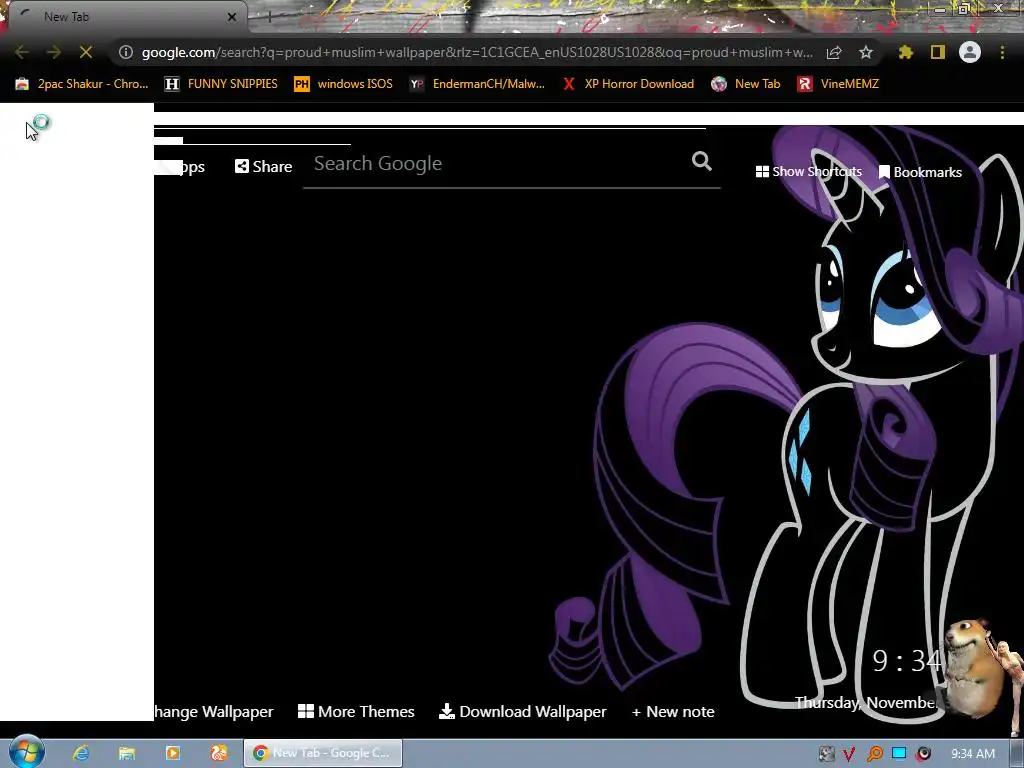Viewport: 1024px width, 768px height.
Task: Click the orange magnifier tray icon
Action: [x=874, y=754]
